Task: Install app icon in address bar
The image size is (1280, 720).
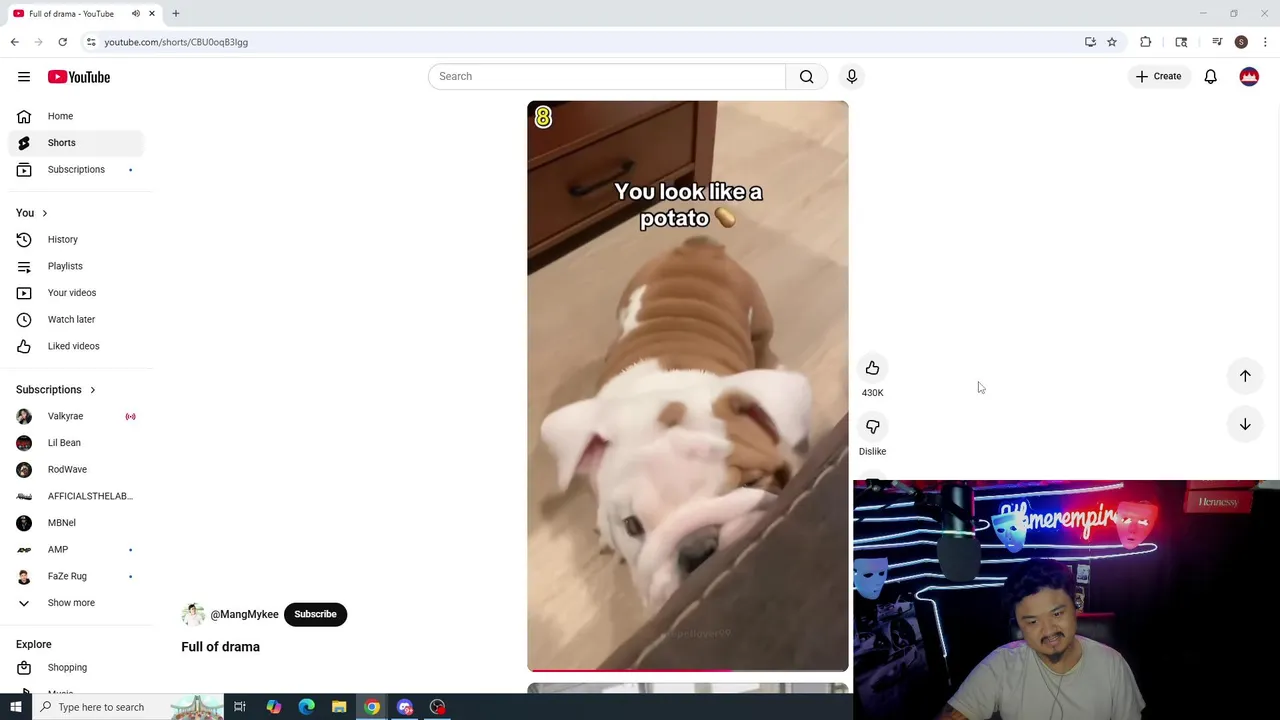Action: 1090,42
